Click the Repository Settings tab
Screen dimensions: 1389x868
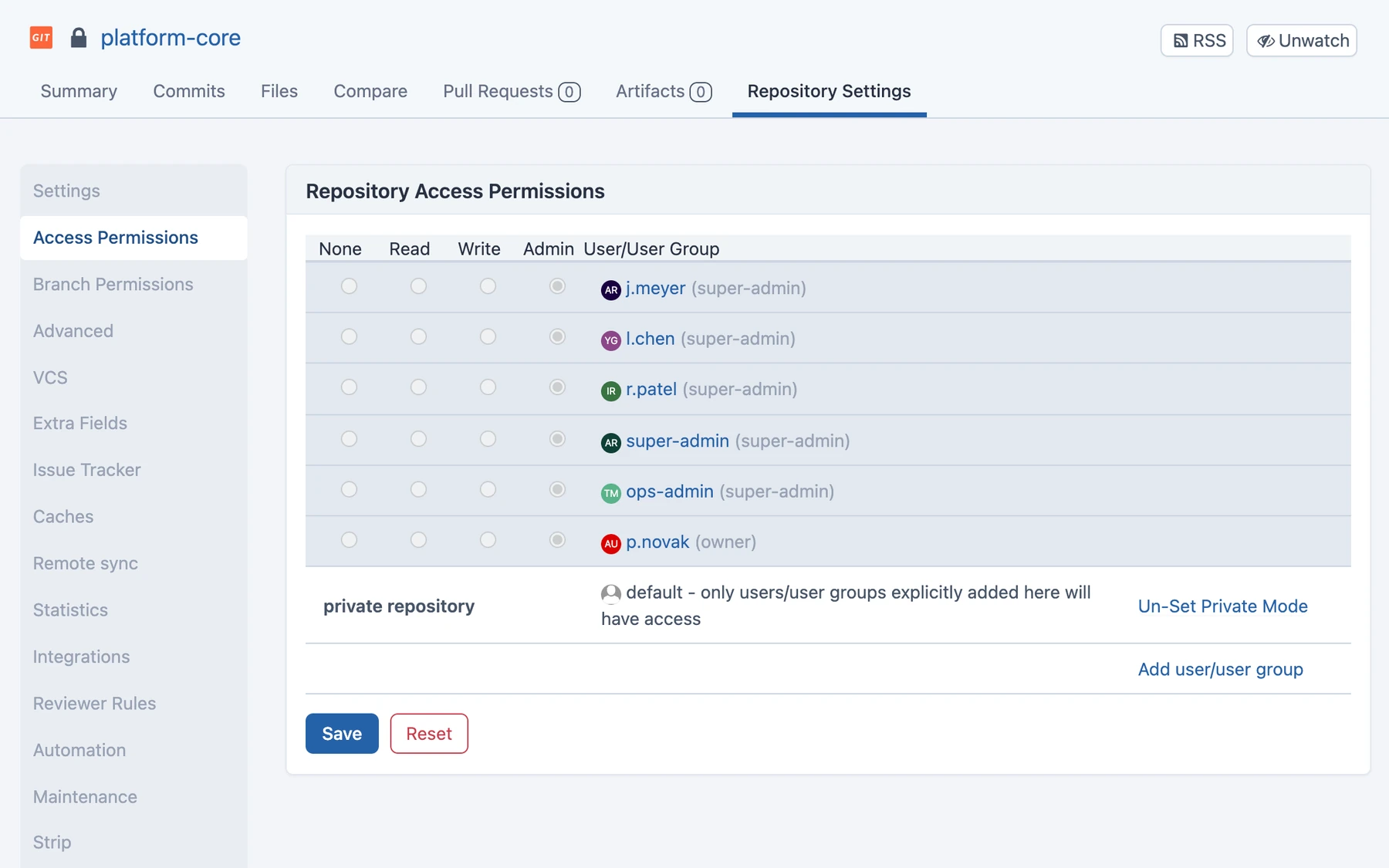pyautogui.click(x=829, y=91)
